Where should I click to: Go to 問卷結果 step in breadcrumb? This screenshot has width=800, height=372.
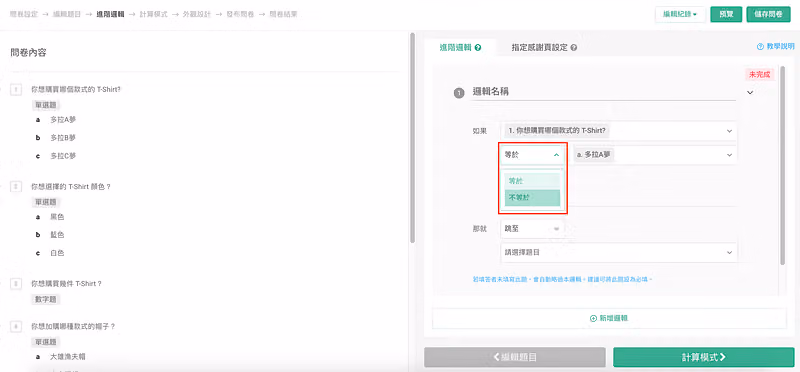click(284, 14)
